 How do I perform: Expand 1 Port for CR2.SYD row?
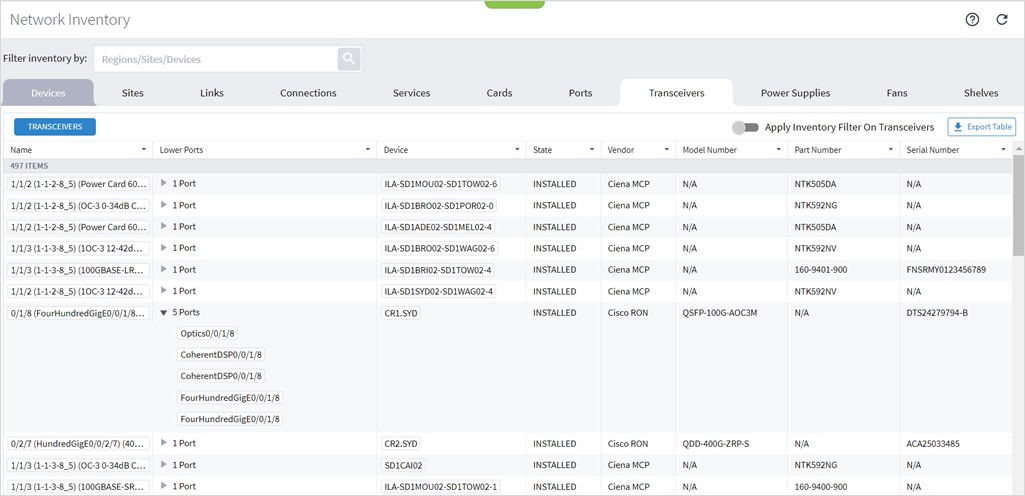[164, 443]
